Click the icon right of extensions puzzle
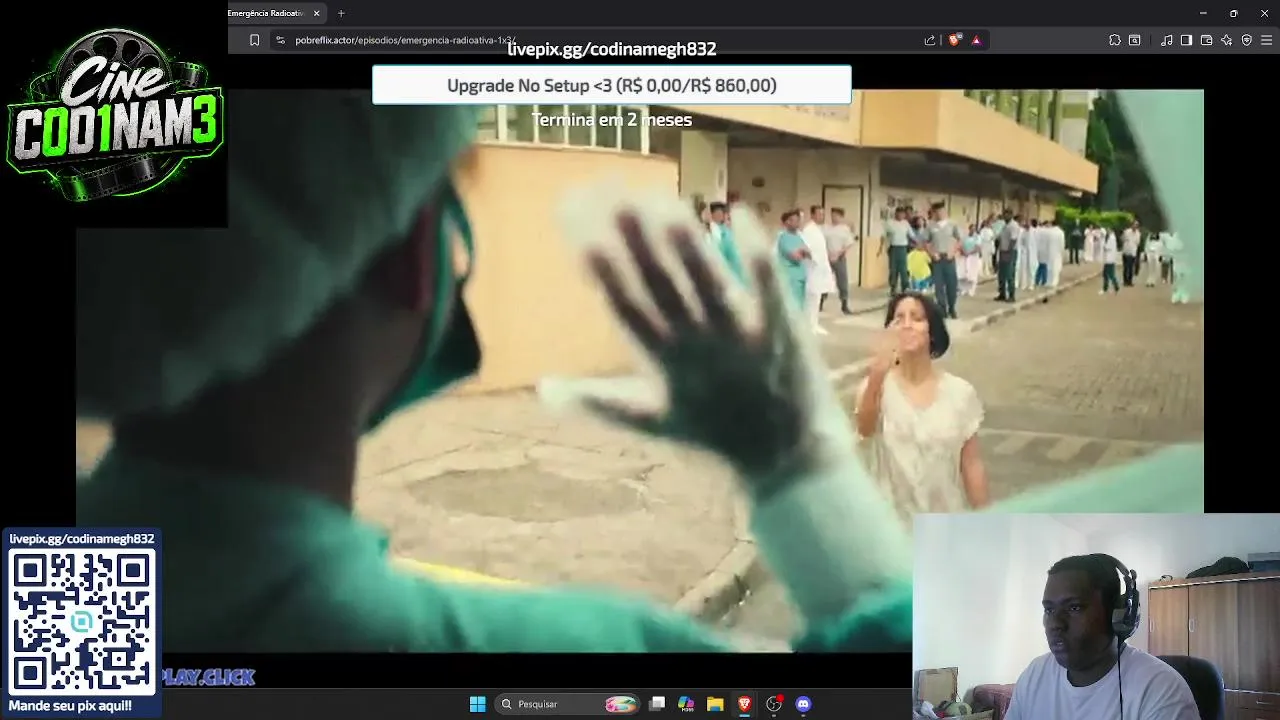This screenshot has height=720, width=1280. coord(1135,40)
